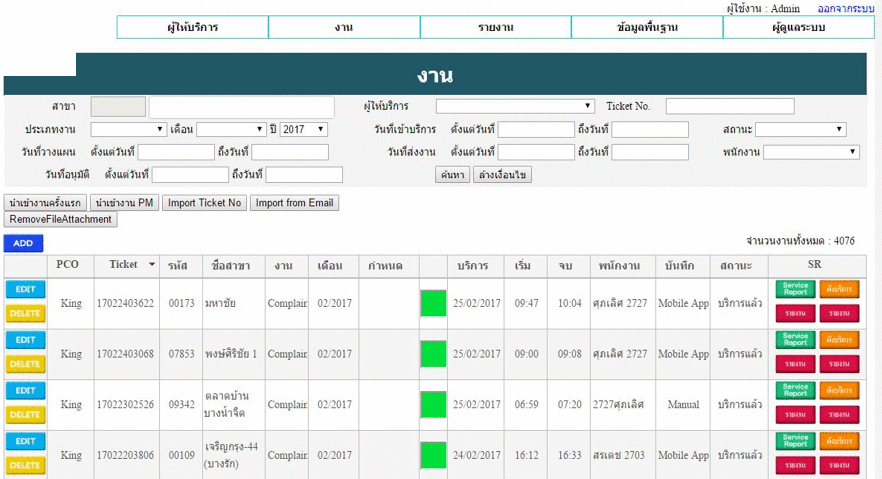Open the ปี 2017 year dropdown
Image resolution: width=882 pixels, height=479 pixels.
point(304,129)
